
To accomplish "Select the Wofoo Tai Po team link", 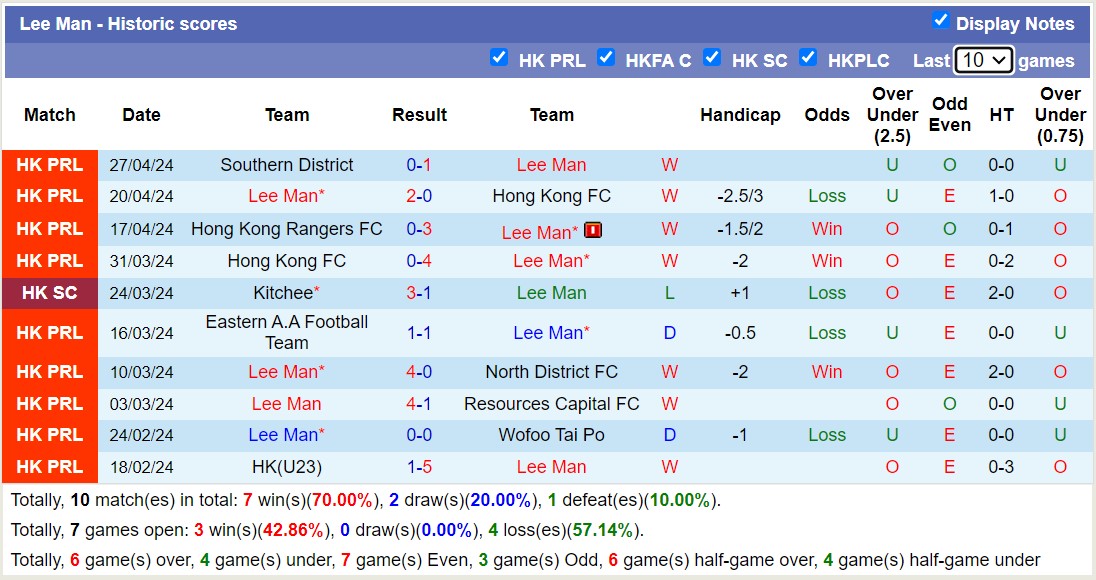I will tap(551, 435).
